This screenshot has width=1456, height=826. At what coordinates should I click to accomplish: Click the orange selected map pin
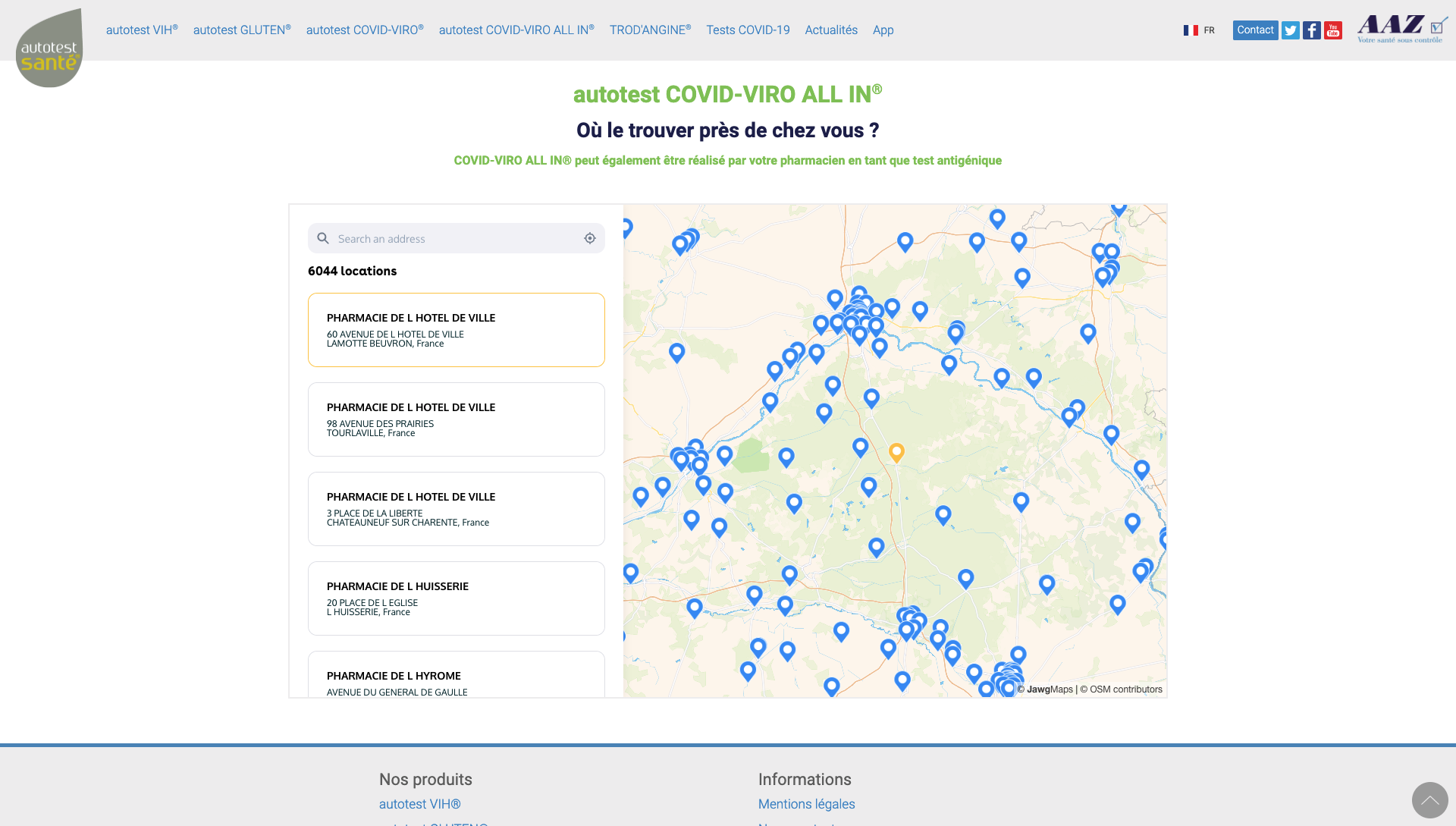[x=896, y=453]
